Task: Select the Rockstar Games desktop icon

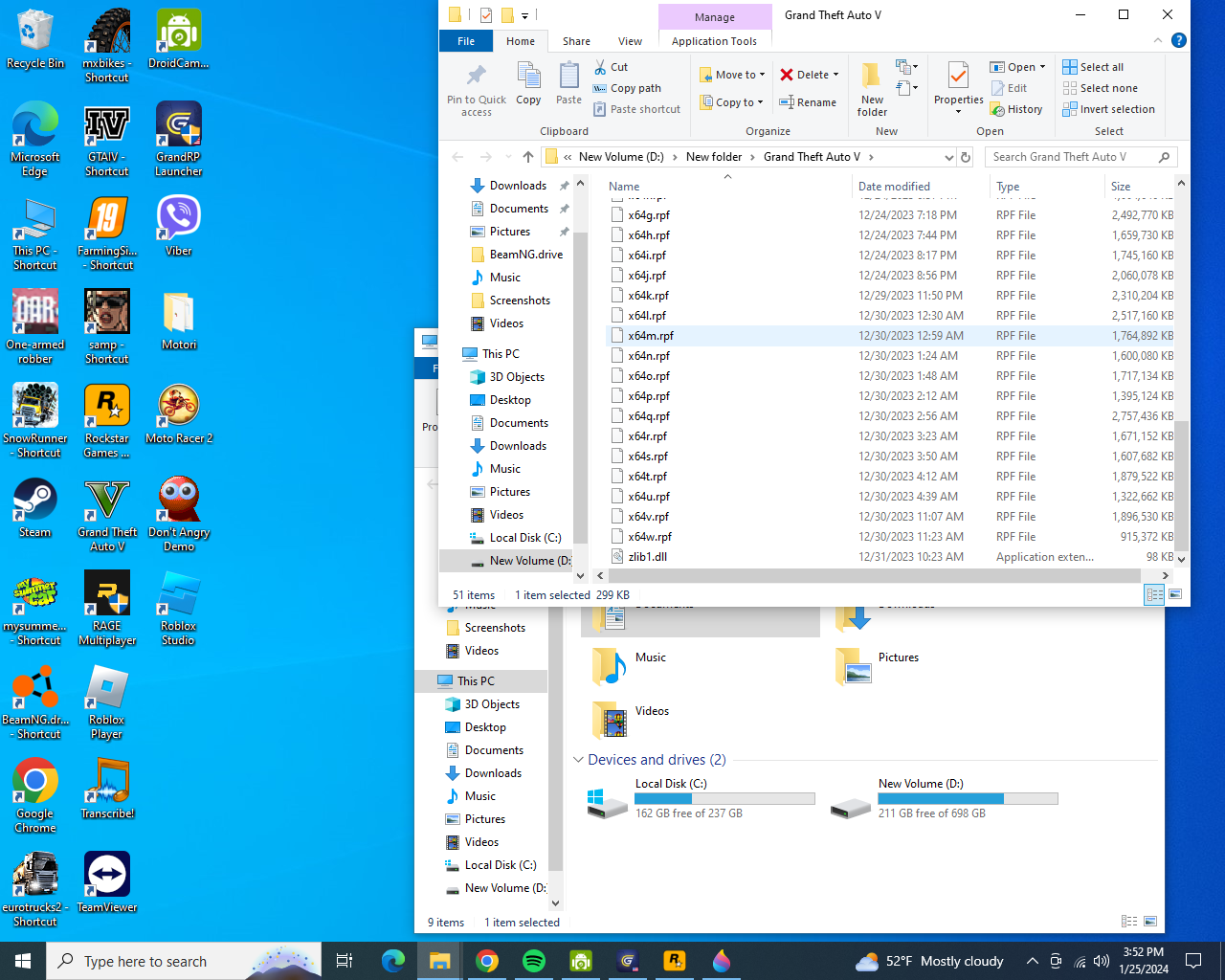Action: (107, 421)
